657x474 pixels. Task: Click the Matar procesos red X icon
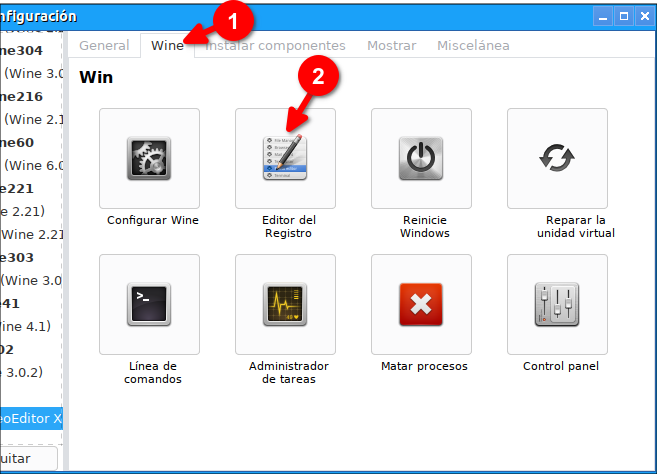click(x=421, y=304)
